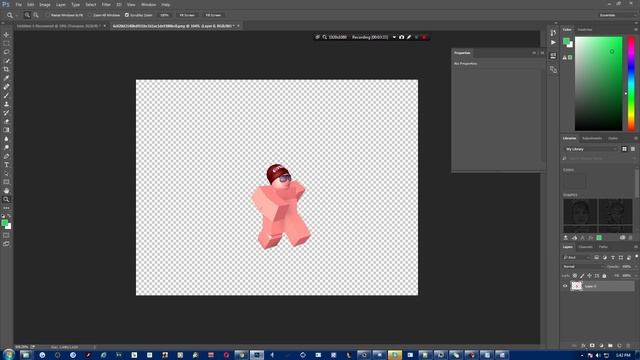Open the Filter menu
Viewport: 640px width, 360px height.
(x=106, y=4)
